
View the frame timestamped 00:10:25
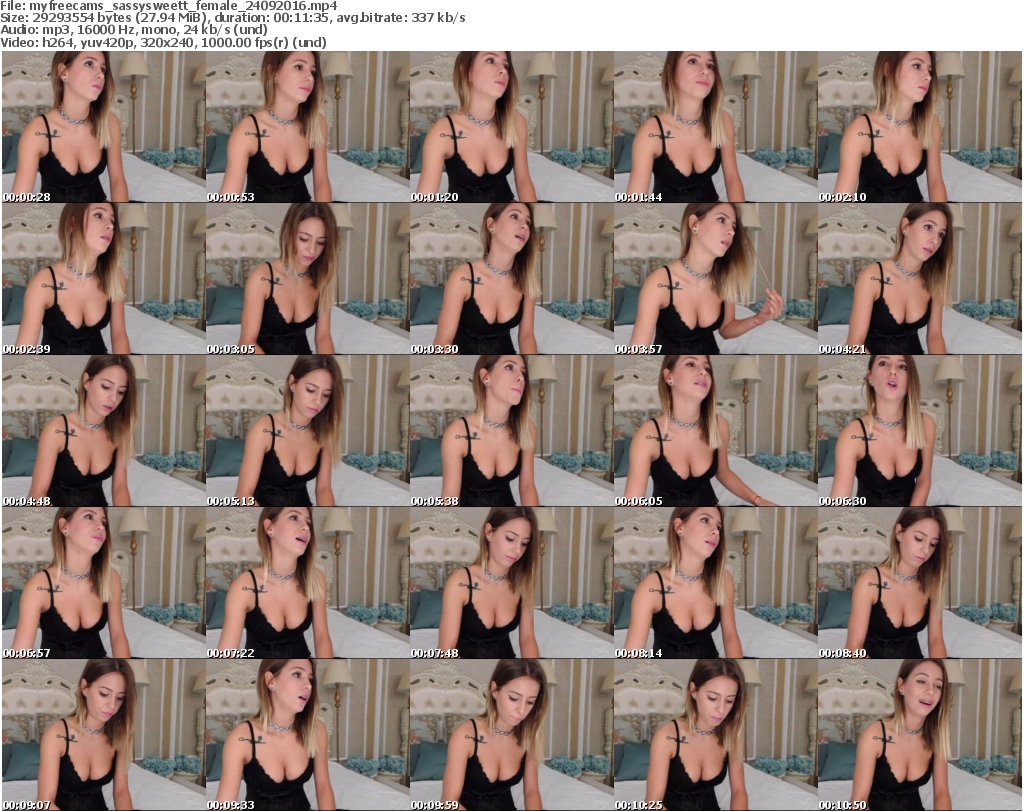(715, 735)
